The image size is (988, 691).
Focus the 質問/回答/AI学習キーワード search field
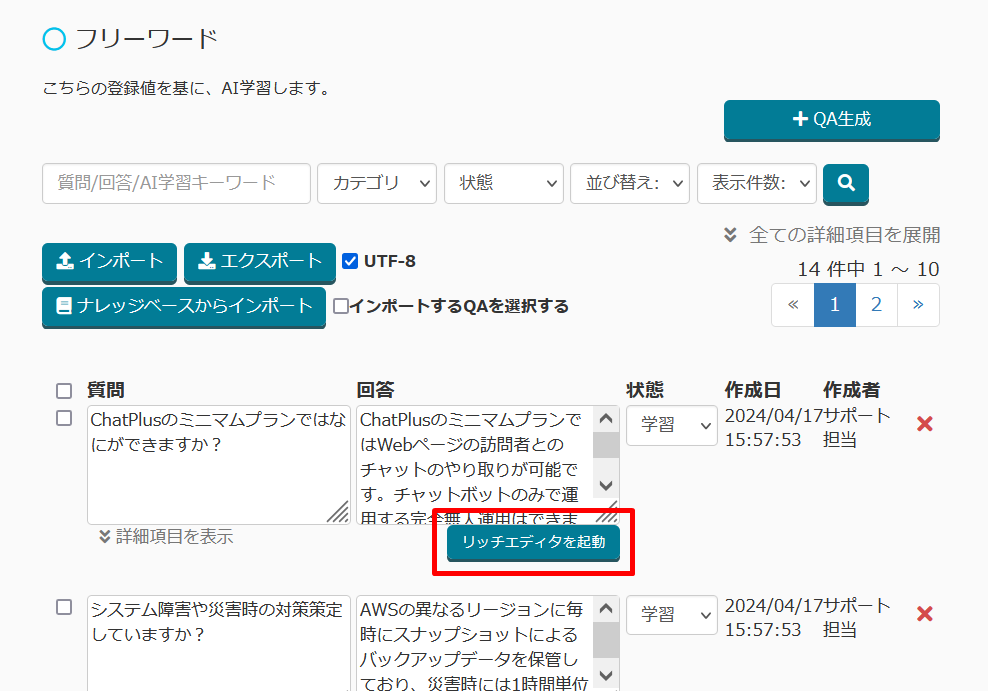point(176,183)
